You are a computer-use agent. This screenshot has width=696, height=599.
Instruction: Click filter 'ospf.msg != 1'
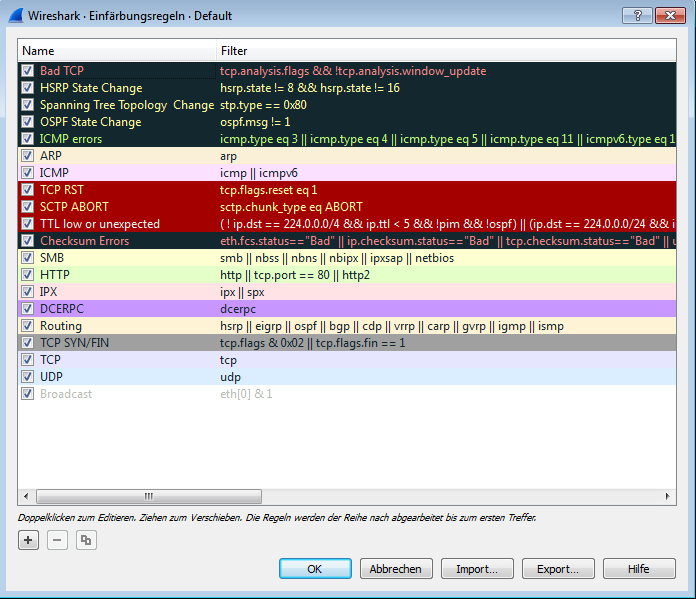(255, 122)
